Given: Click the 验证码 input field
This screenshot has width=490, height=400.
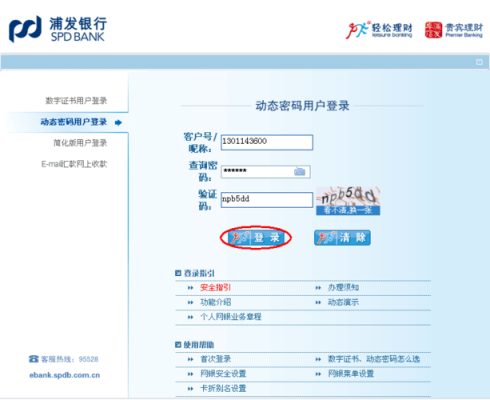Looking at the screenshot, I should pyautogui.click(x=267, y=200).
